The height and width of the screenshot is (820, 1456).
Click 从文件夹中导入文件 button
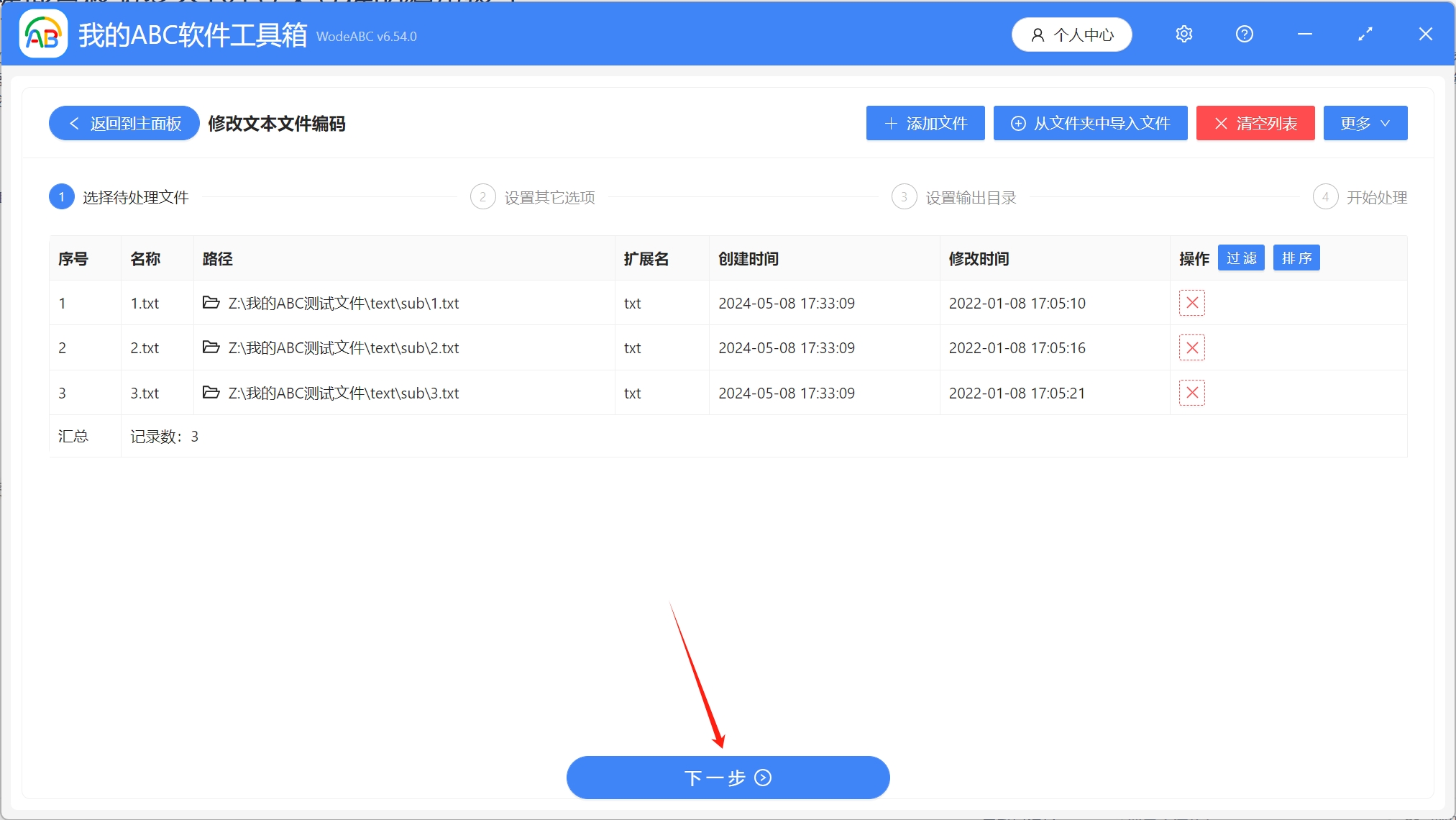[1090, 124]
